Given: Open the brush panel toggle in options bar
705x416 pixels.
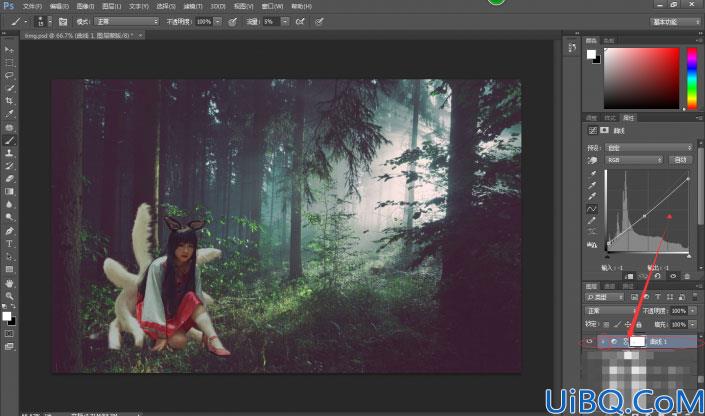Looking at the screenshot, I should (63, 22).
